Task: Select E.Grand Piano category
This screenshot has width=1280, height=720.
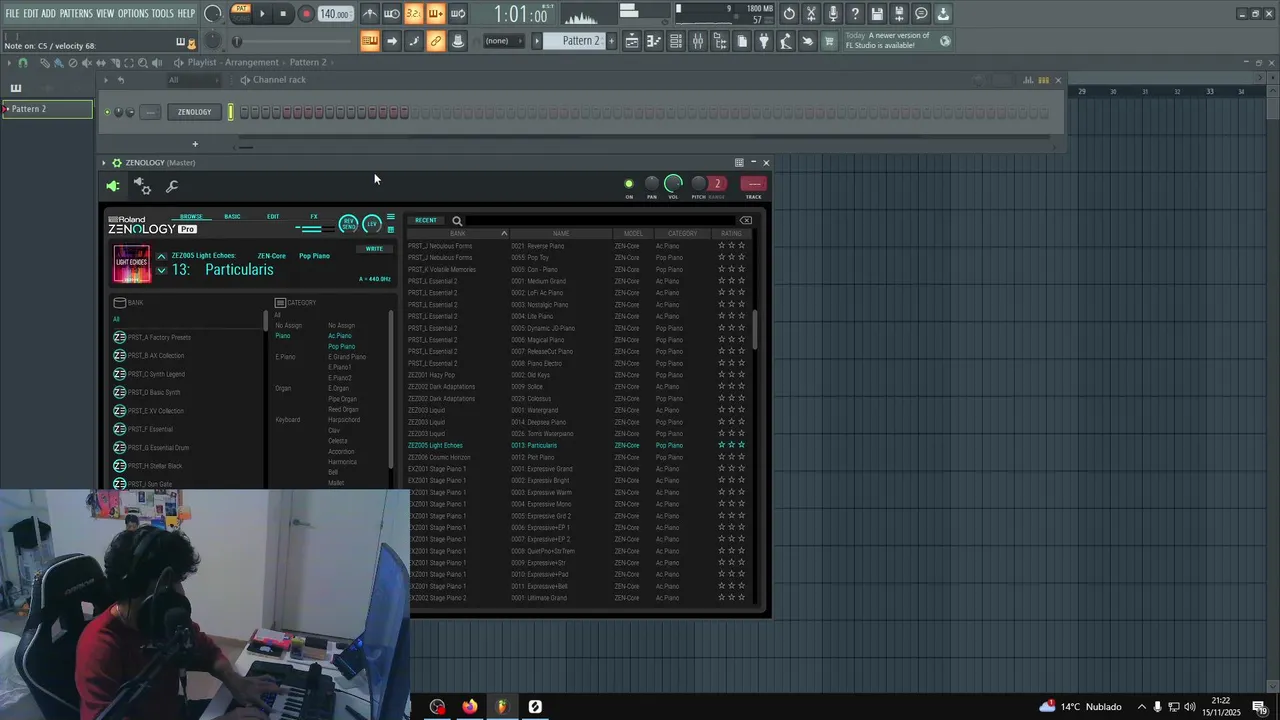Action: tap(347, 357)
